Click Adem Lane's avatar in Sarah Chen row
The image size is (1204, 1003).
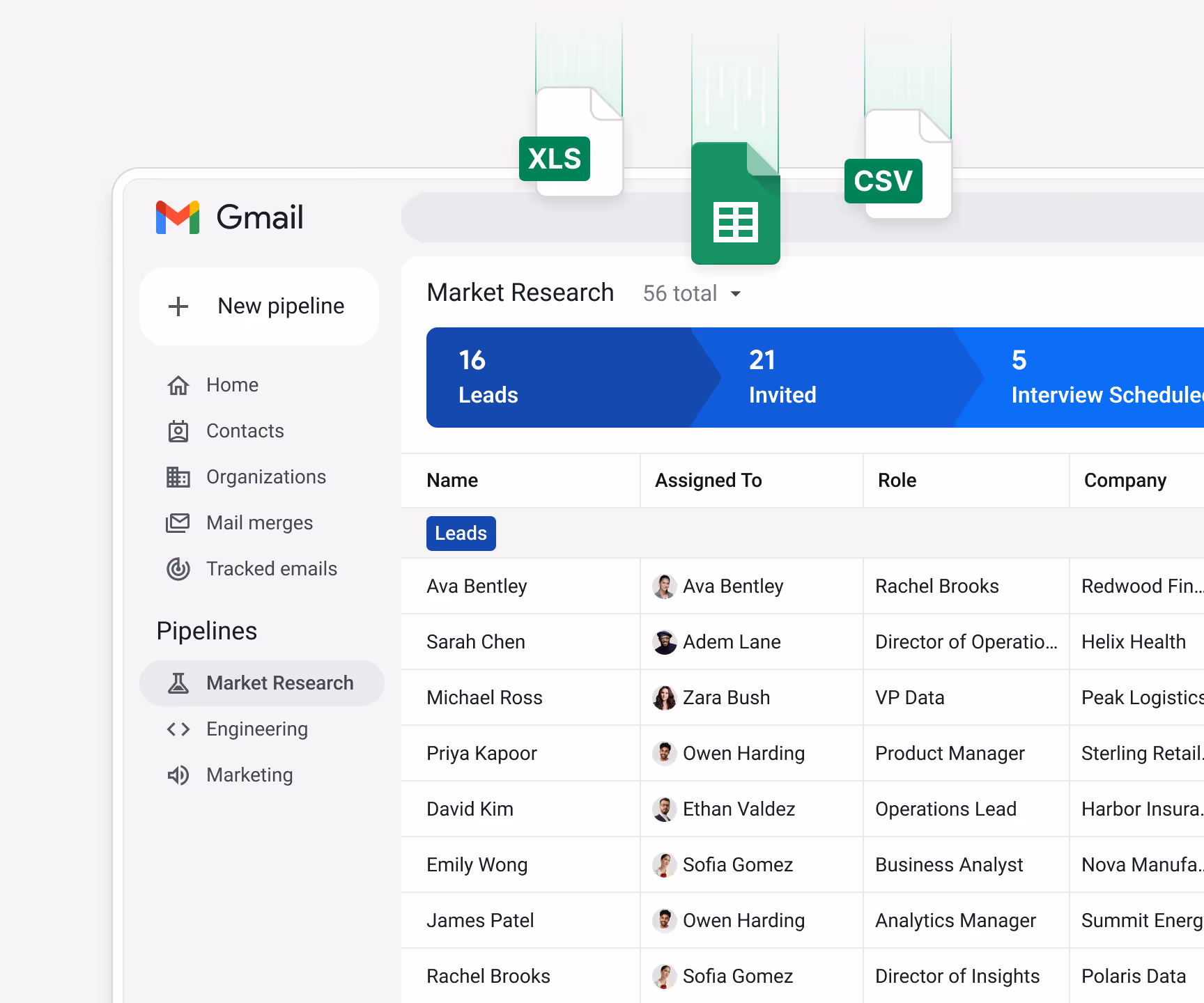click(665, 642)
